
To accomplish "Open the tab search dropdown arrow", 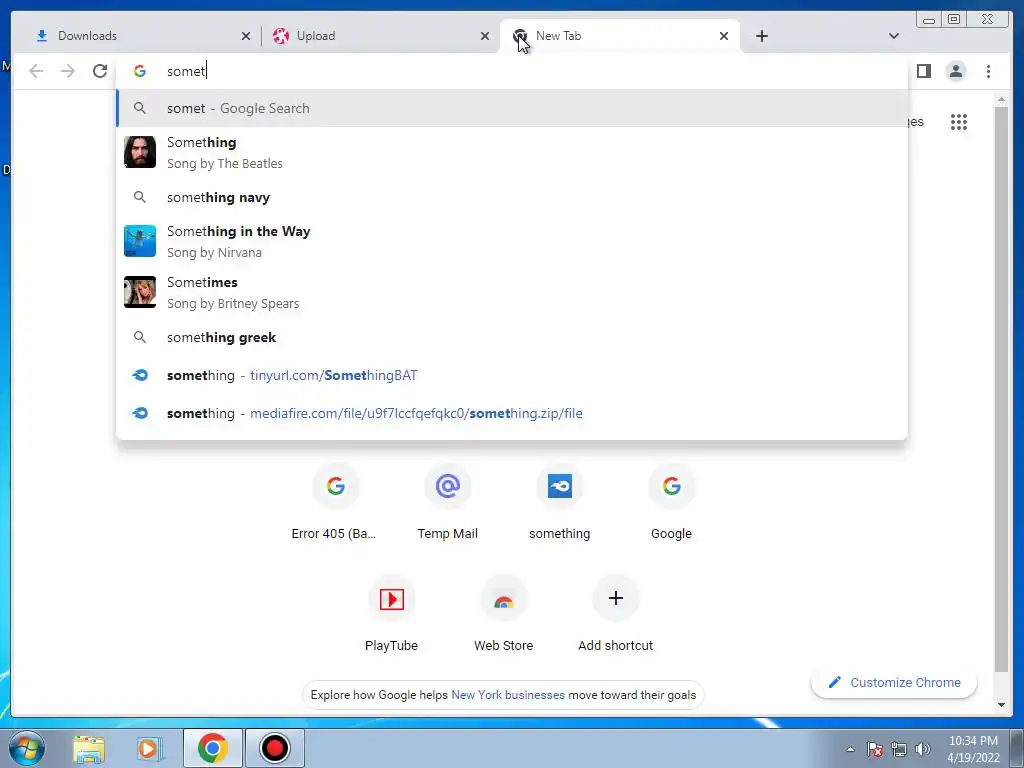I will 894,36.
